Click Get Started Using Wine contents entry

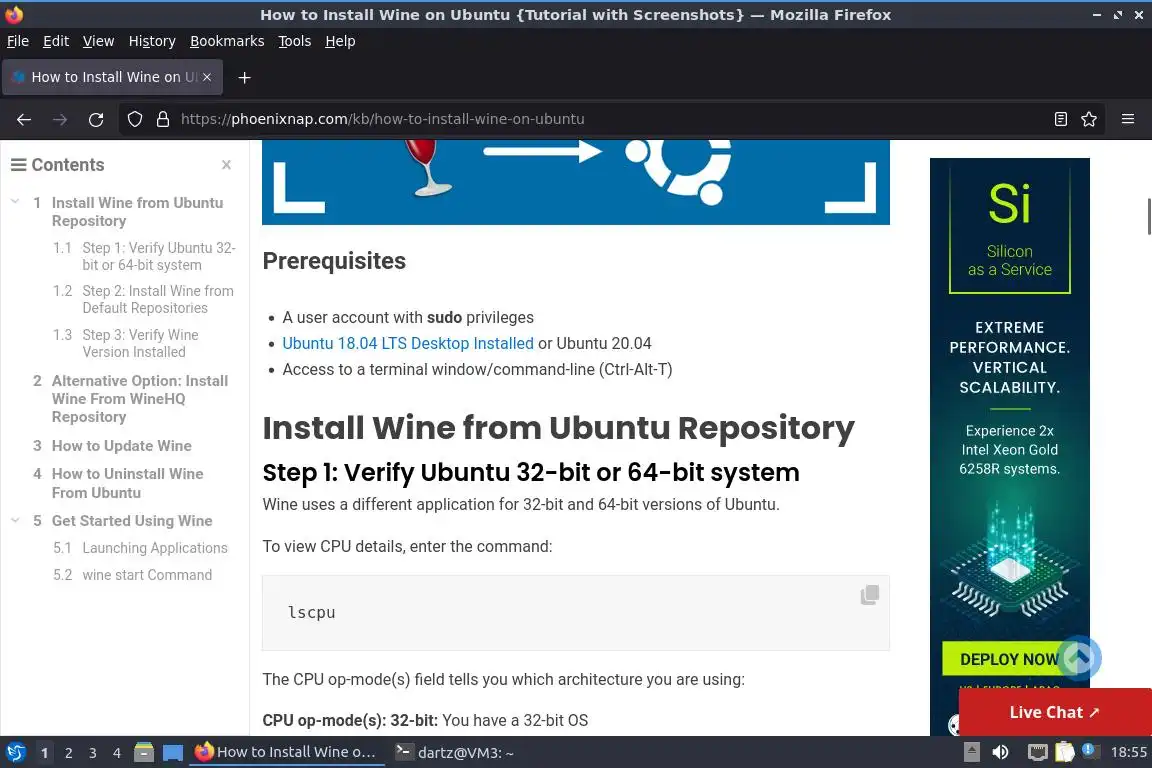pos(132,520)
